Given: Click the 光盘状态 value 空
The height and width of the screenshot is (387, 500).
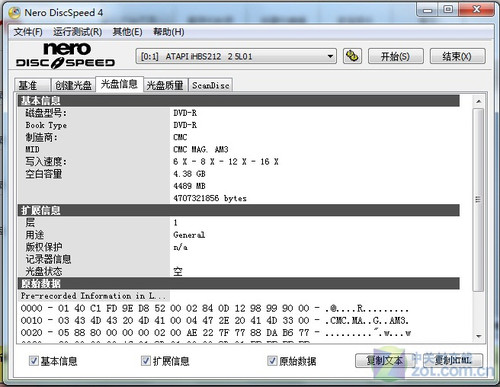Looking at the screenshot, I should [x=178, y=271].
